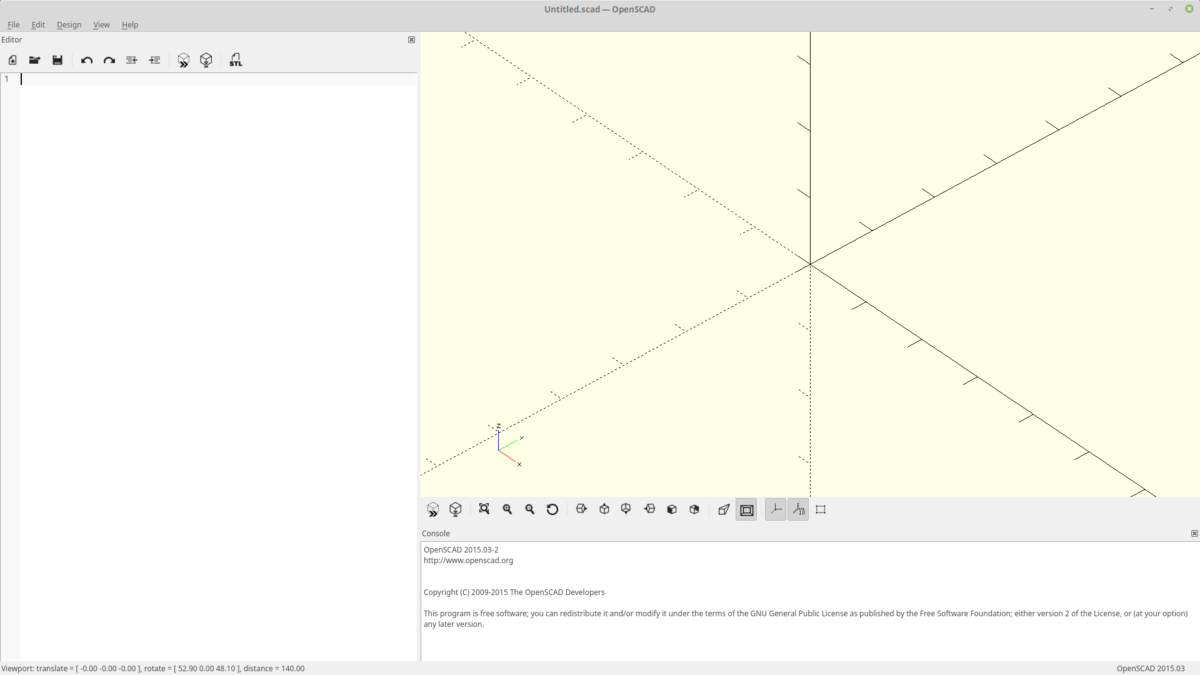The width and height of the screenshot is (1200, 675).
Task: Open the Design menu
Action: 69,24
